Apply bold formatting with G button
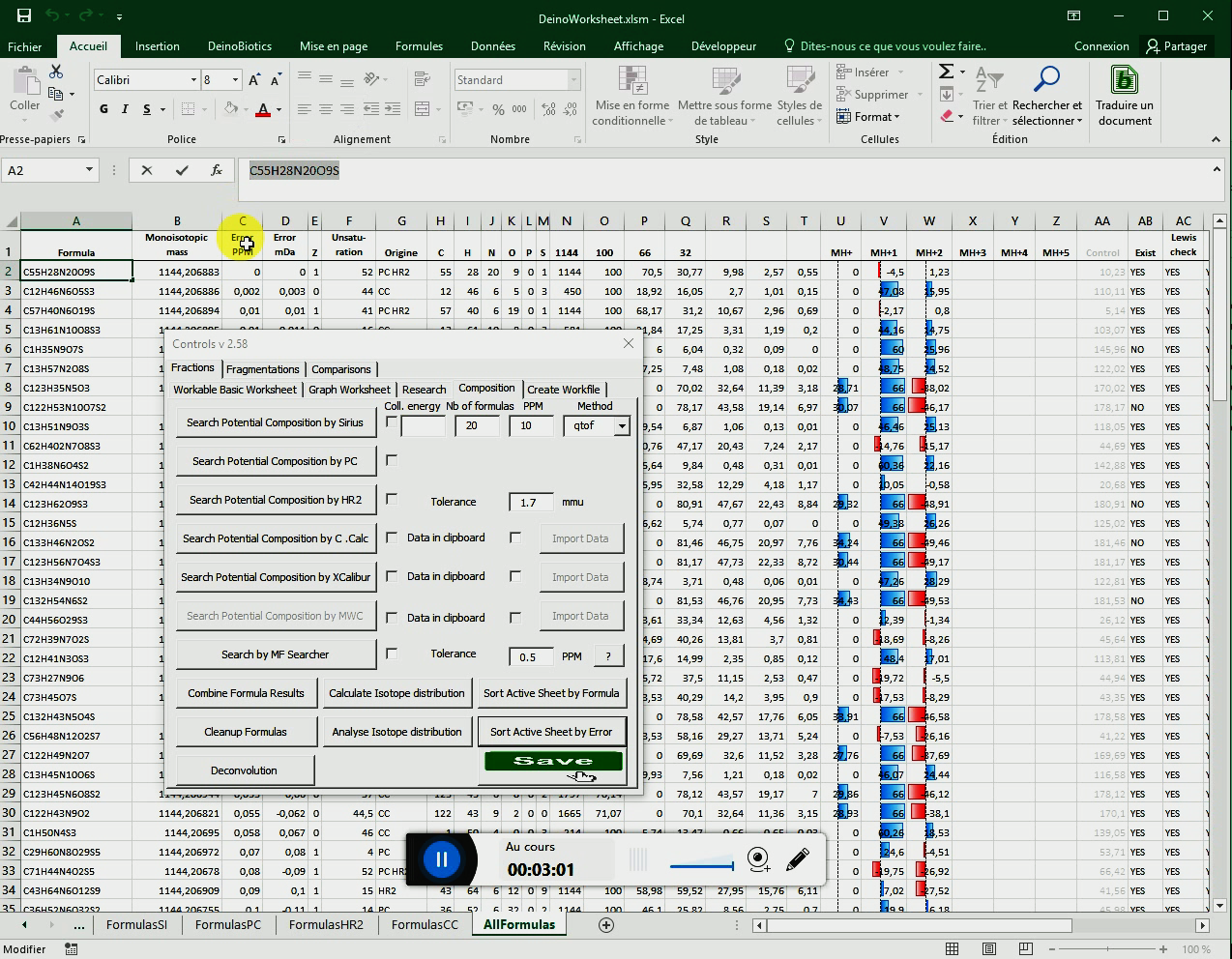This screenshot has height=959, width=1232. click(x=103, y=109)
